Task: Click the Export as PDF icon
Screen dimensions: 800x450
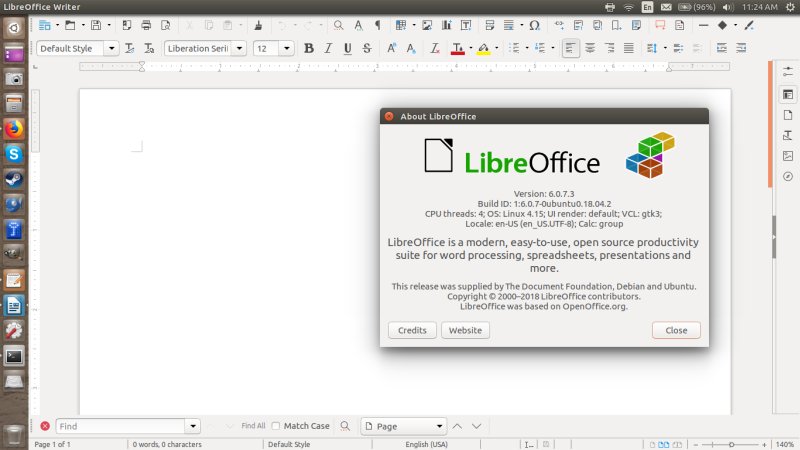Action: (127, 25)
